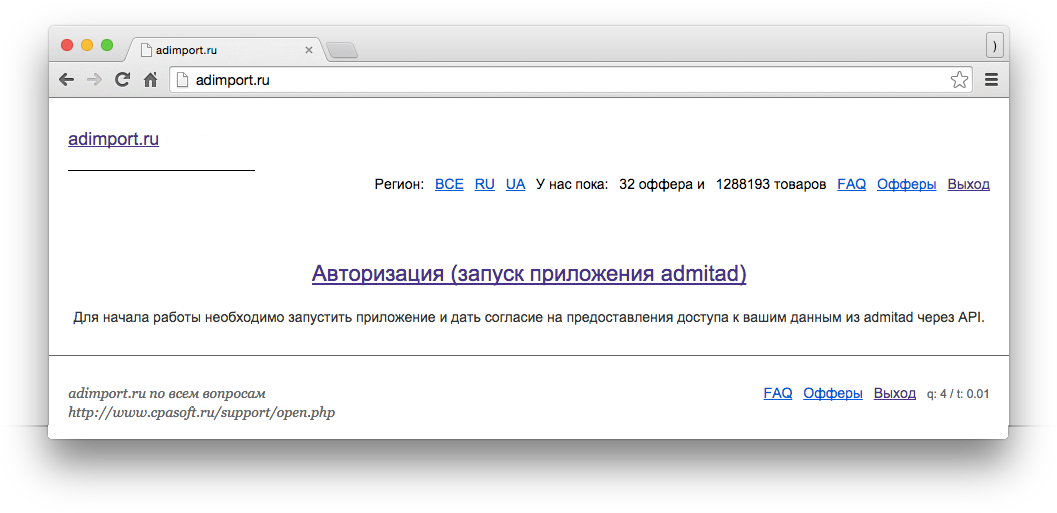Image resolution: width=1057 pixels, height=513 pixels.
Task: Open FAQ in top navigation
Action: (851, 184)
